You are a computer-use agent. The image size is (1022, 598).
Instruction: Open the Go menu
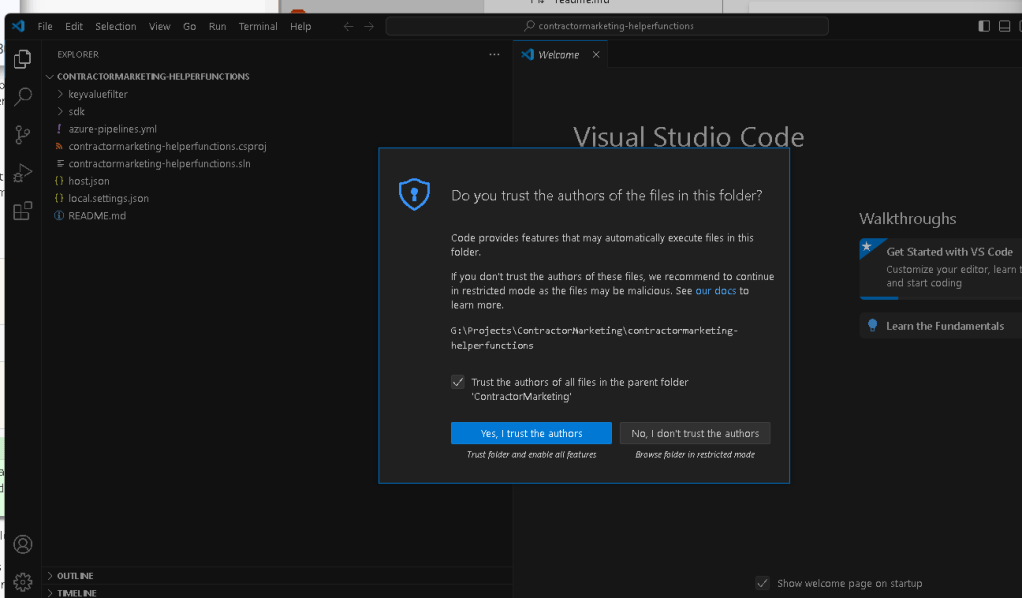[x=189, y=27]
